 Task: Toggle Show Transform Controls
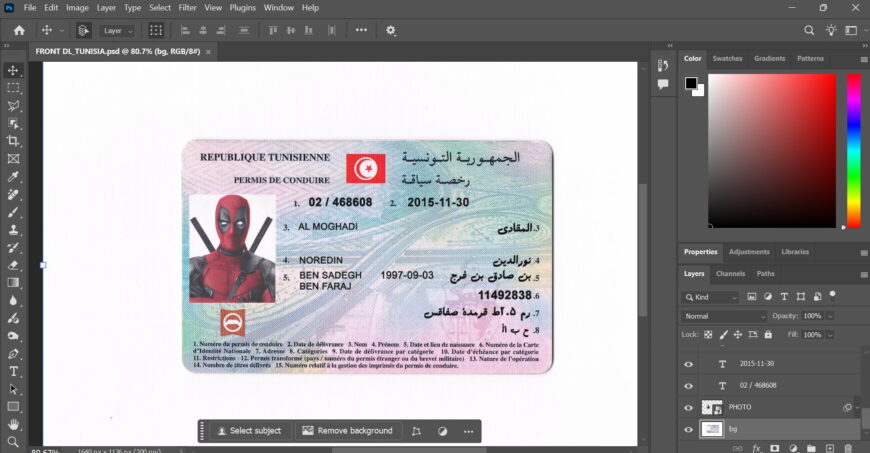(156, 31)
